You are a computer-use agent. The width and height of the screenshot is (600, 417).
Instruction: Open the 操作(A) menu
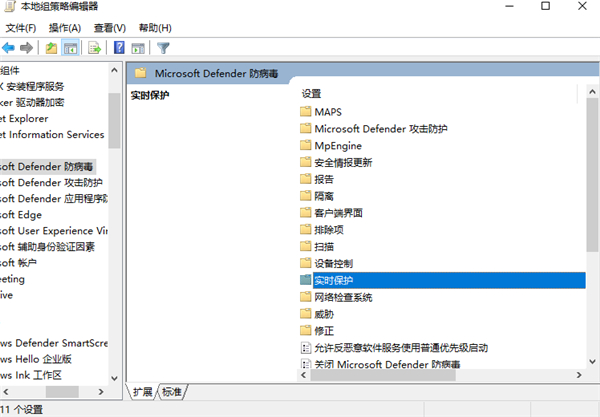click(64, 27)
